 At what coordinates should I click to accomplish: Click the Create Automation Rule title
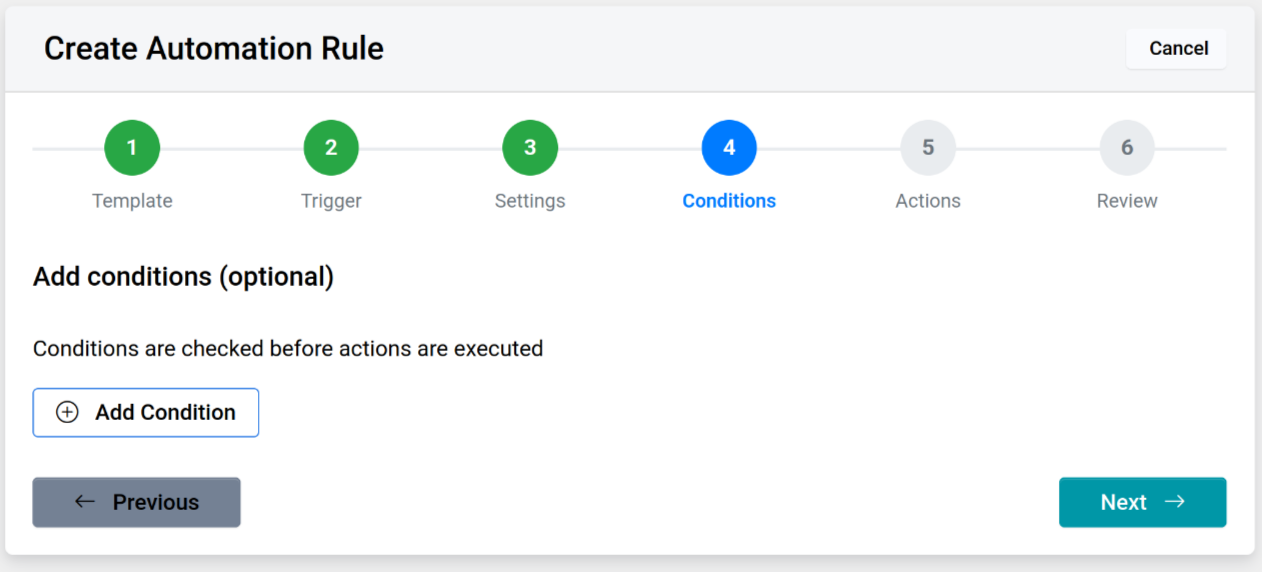214,48
